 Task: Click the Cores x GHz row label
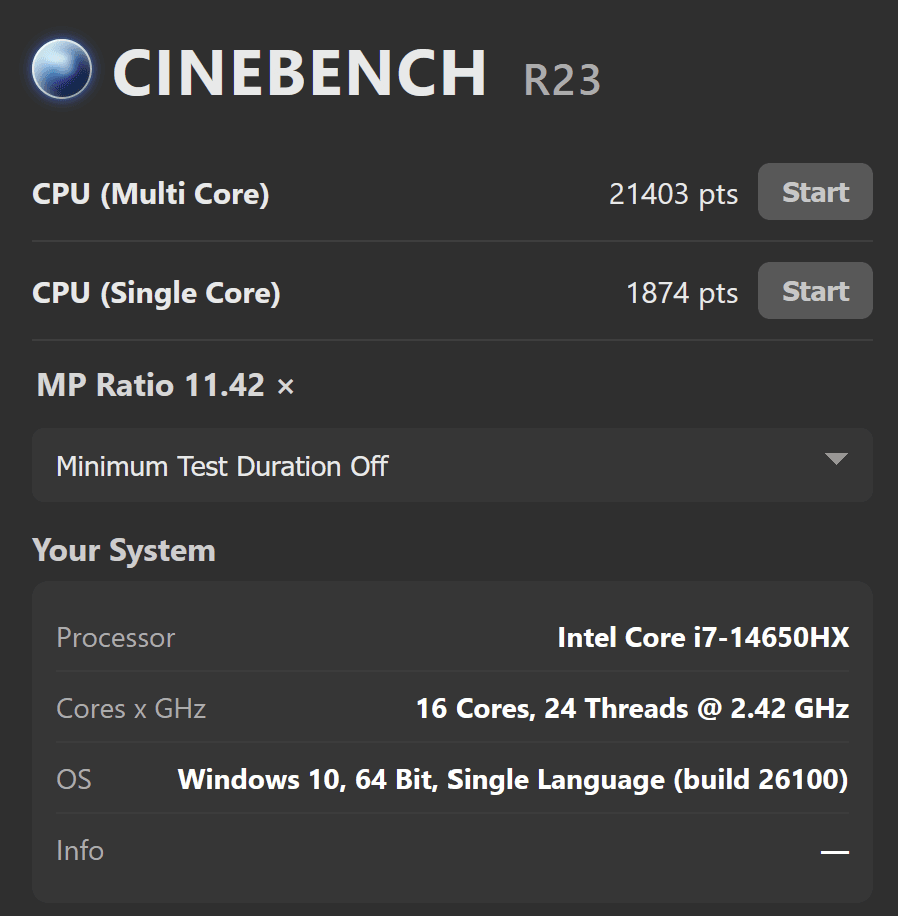[131, 709]
